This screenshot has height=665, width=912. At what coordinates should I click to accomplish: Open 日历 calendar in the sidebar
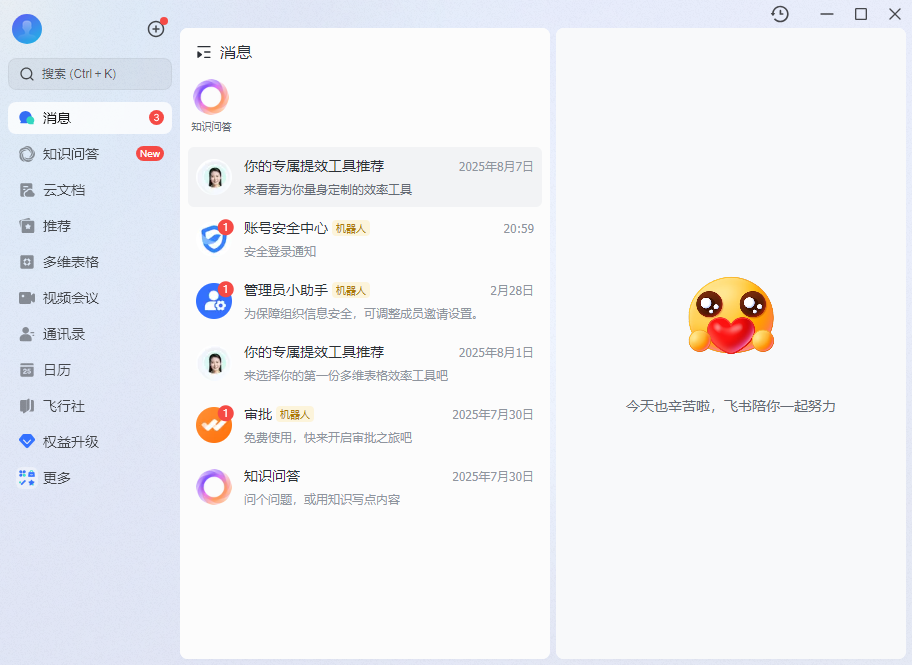click(90, 370)
